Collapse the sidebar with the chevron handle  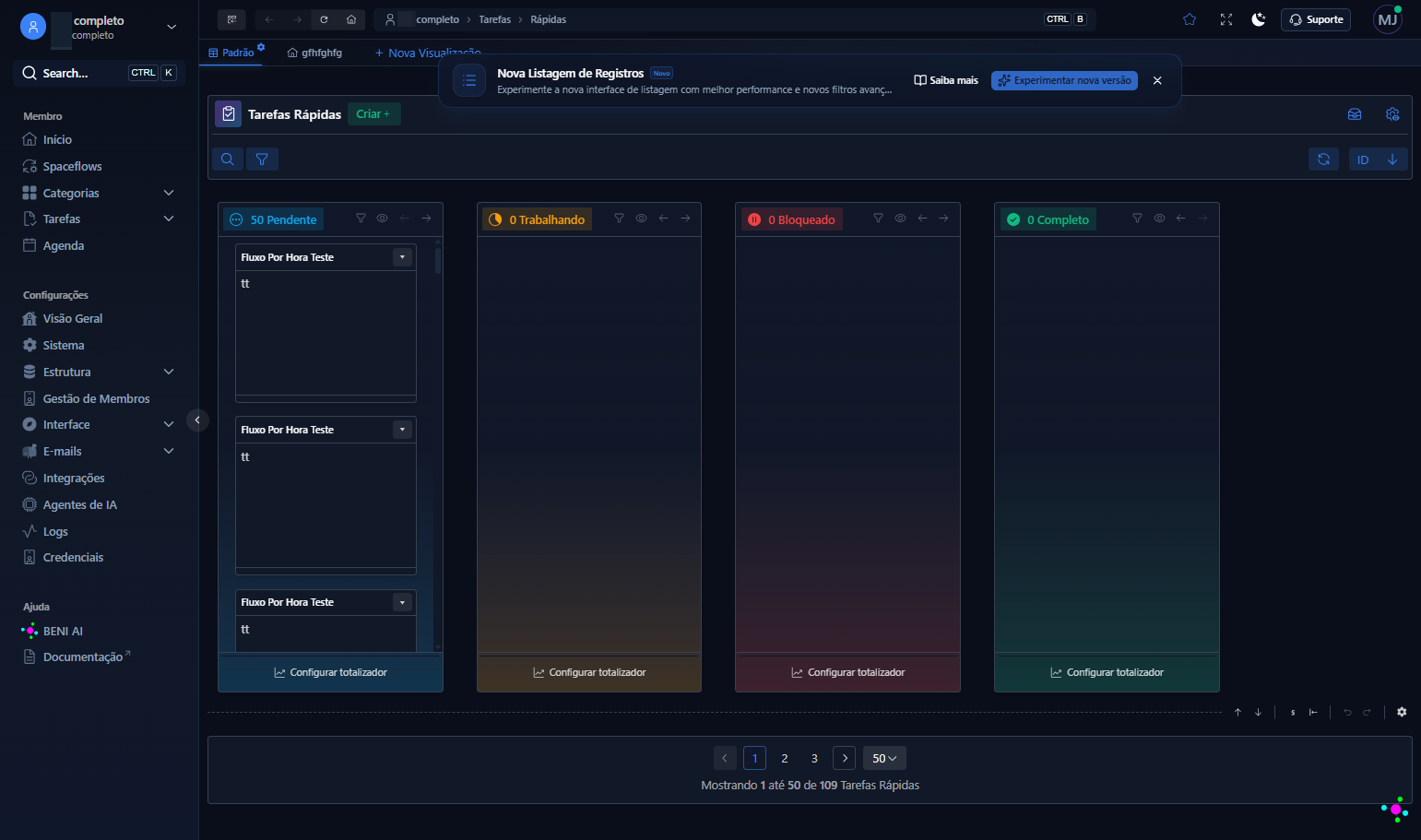point(197,420)
